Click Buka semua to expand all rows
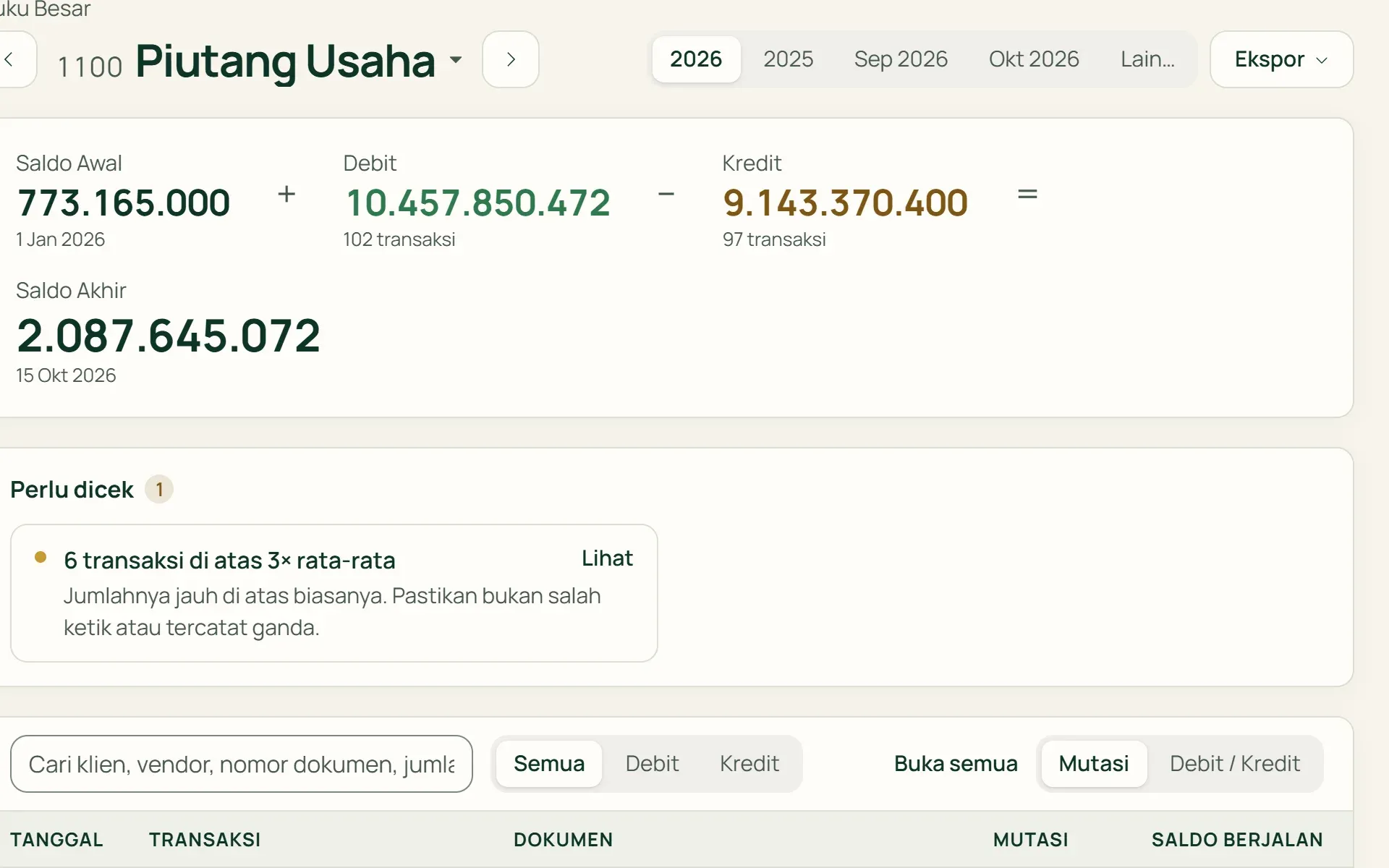Screen dimensions: 1389x868 (956, 764)
